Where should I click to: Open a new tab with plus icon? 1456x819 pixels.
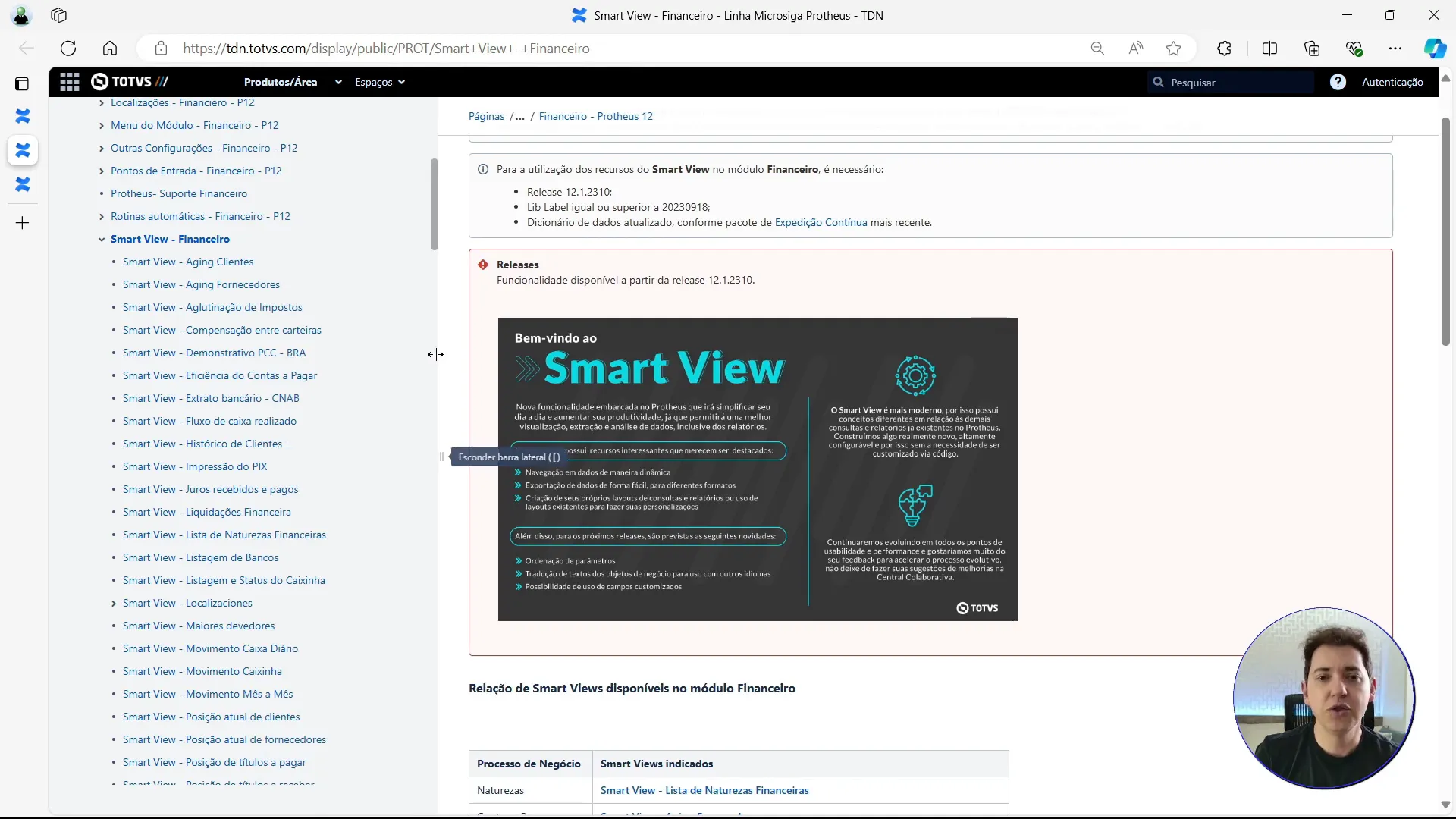(x=23, y=223)
